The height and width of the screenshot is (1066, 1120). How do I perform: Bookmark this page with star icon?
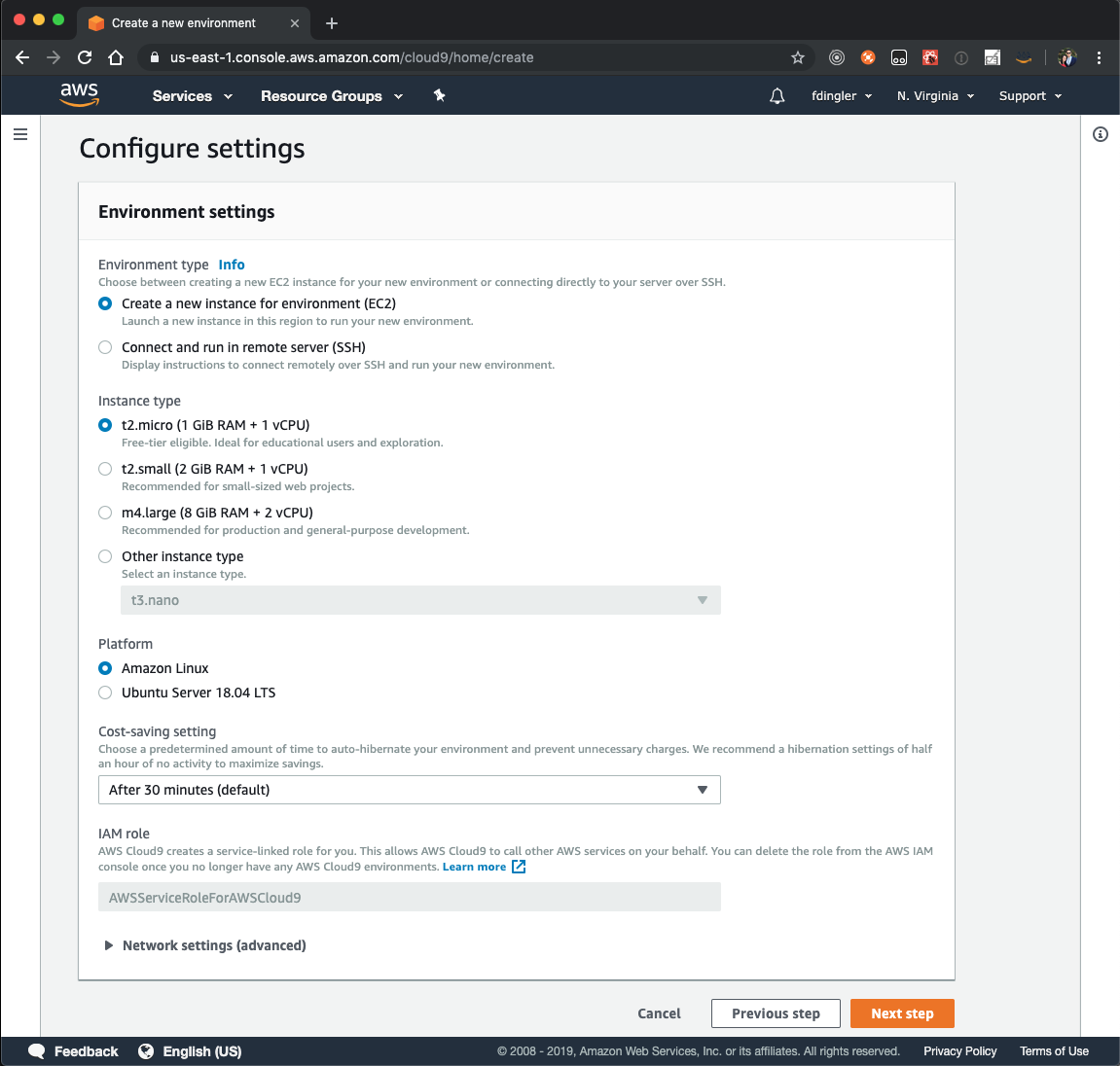pyautogui.click(x=798, y=57)
